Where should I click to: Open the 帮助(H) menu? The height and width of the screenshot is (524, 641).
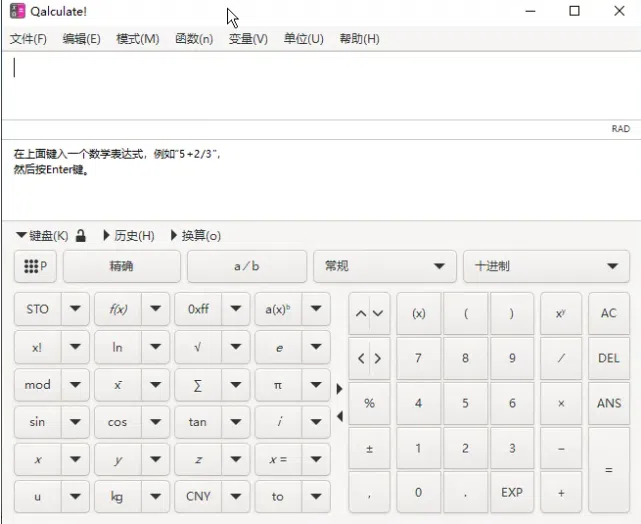click(x=359, y=39)
